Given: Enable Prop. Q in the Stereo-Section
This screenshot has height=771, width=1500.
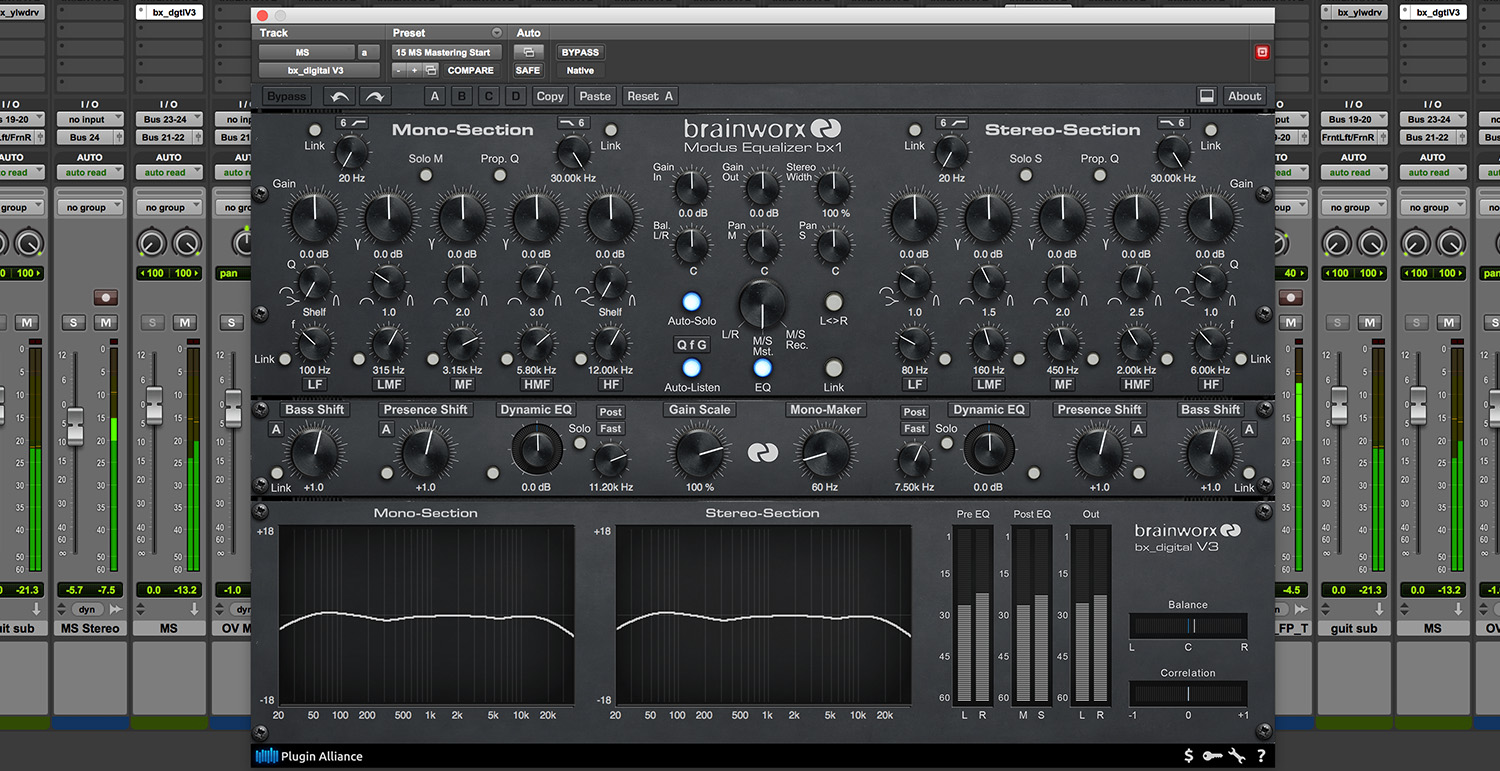Looking at the screenshot, I should pyautogui.click(x=1099, y=175).
